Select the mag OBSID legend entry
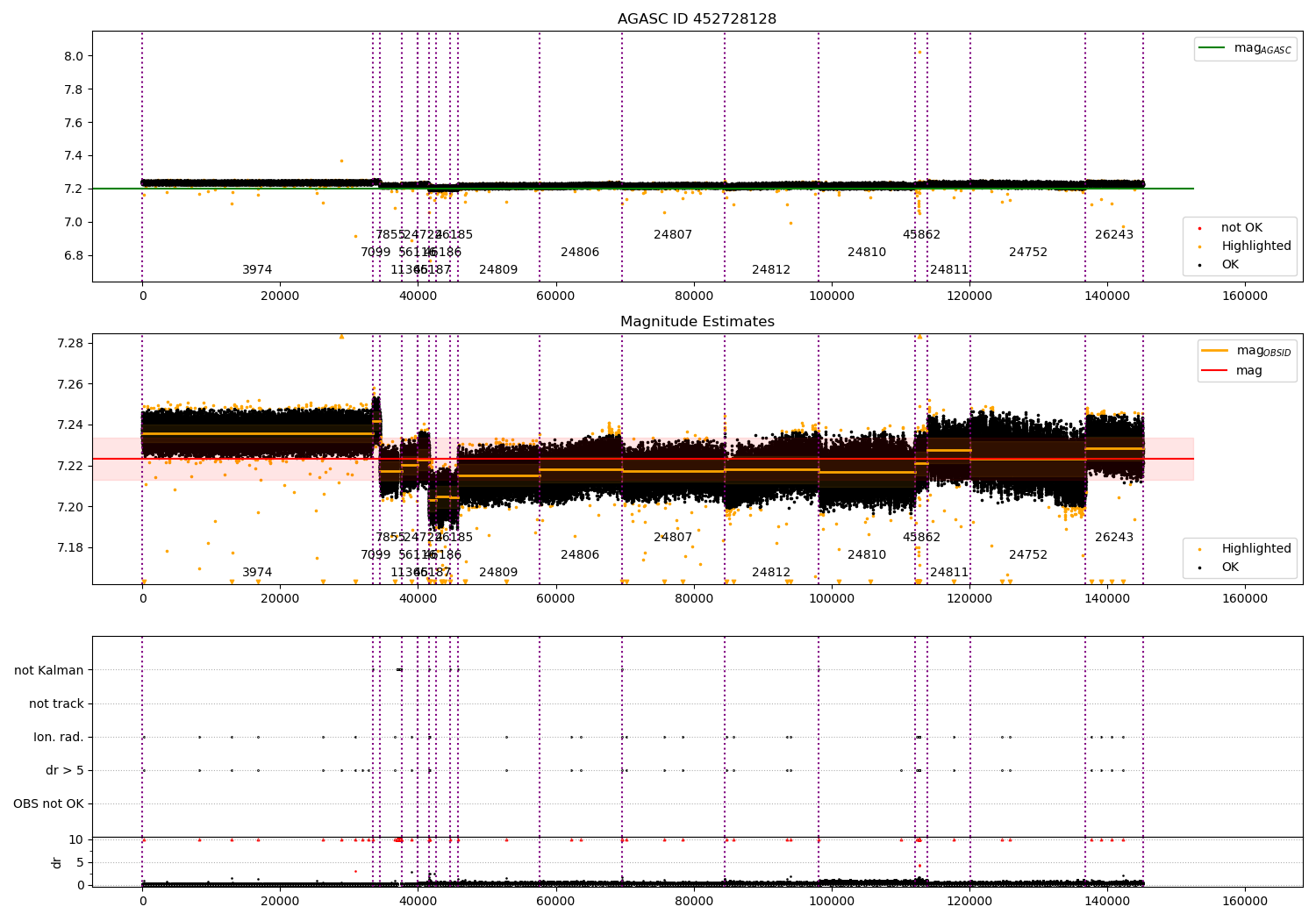This screenshot has height=921, width=1316. [x=1247, y=351]
